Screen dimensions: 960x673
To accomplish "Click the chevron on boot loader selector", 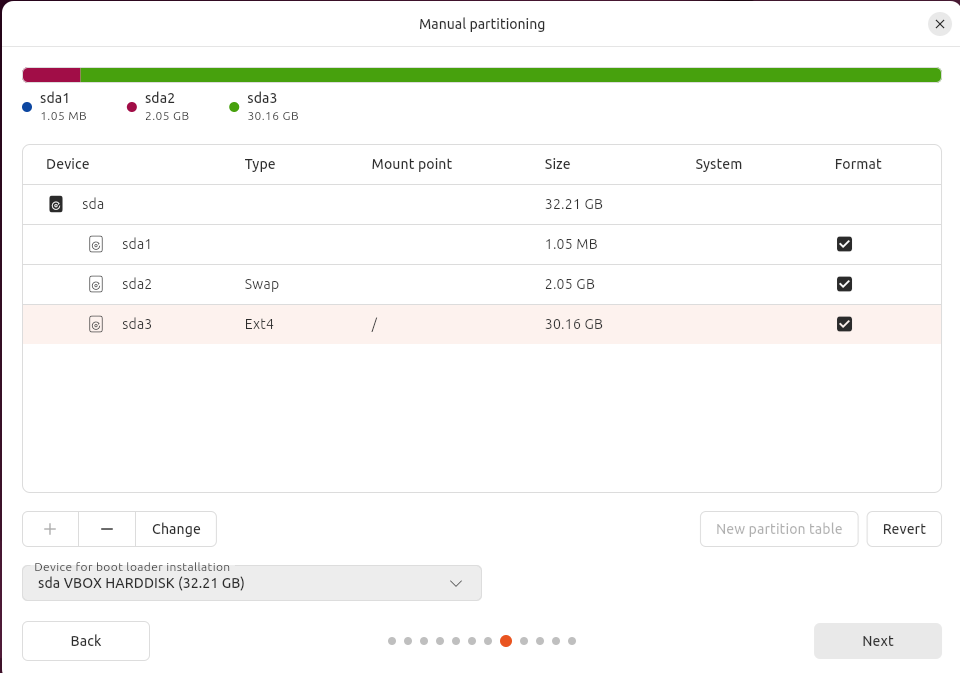I will (x=456, y=583).
